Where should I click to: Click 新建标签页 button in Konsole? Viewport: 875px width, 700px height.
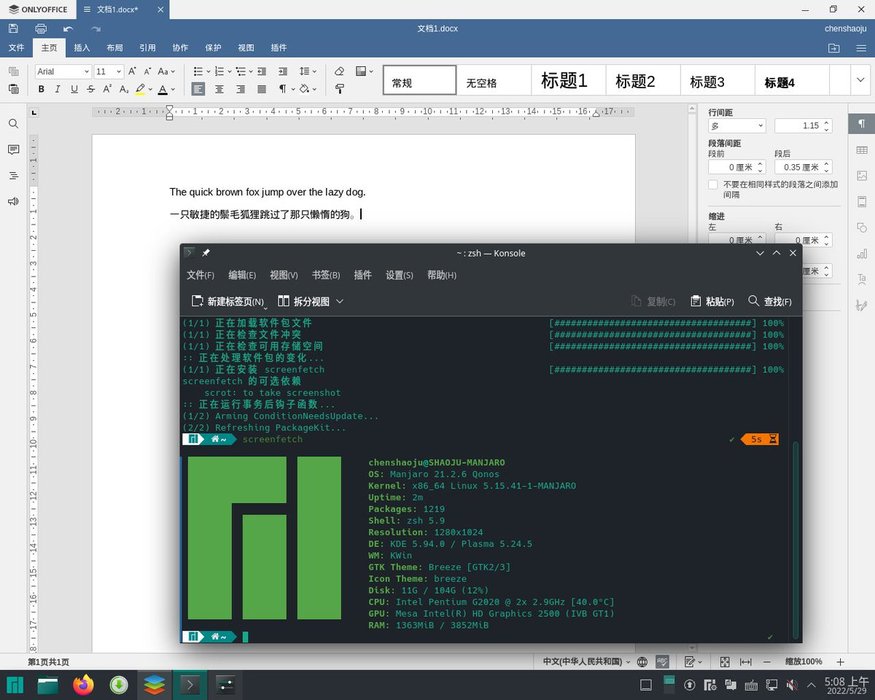click(228, 301)
